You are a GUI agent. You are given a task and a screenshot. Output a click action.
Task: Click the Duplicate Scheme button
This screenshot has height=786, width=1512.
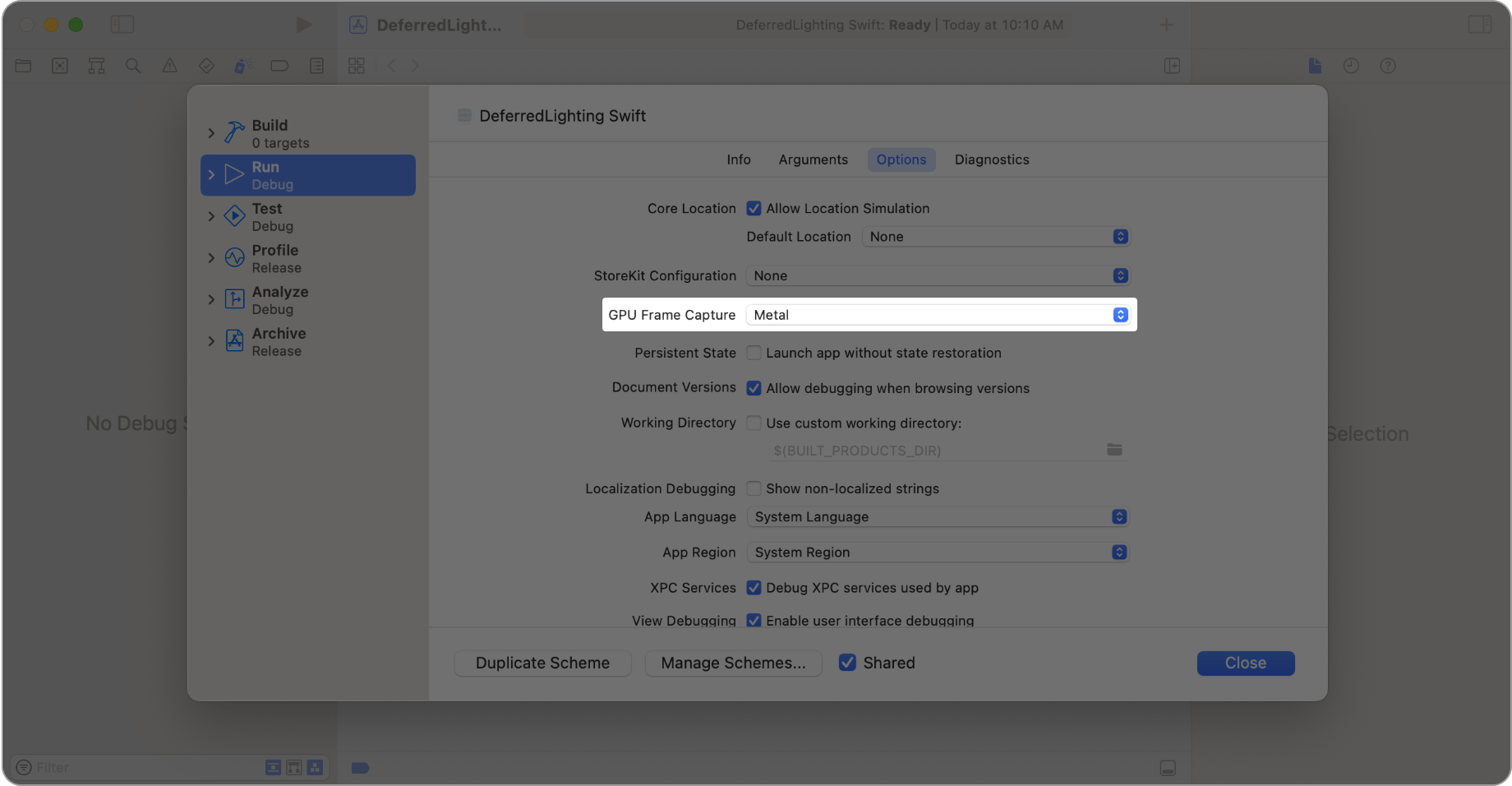click(x=542, y=663)
